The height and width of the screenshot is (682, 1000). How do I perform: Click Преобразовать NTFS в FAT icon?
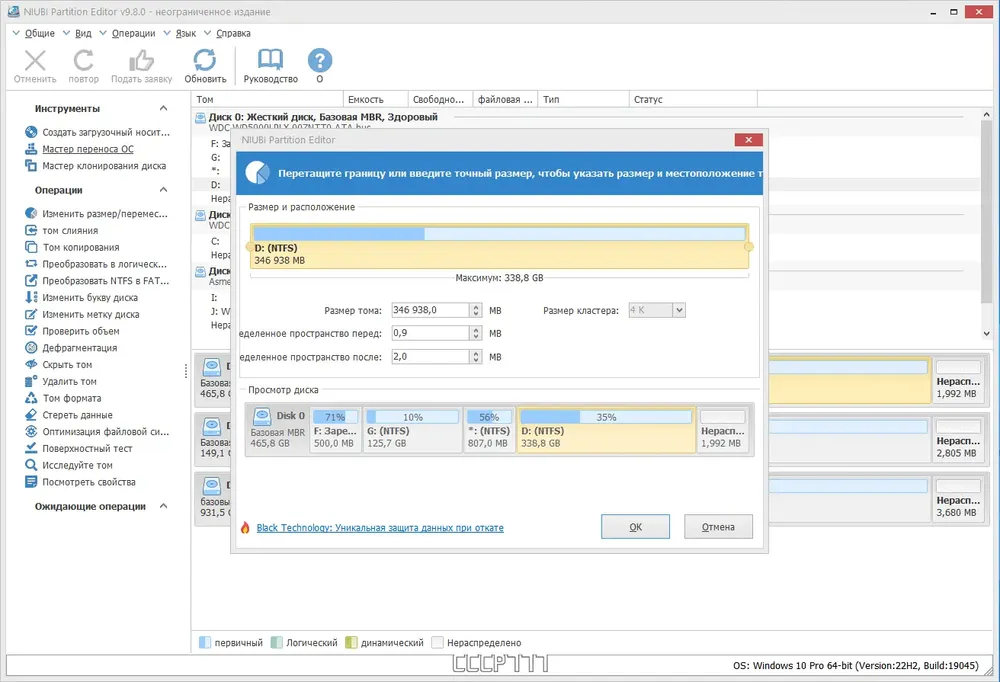pyautogui.click(x=31, y=280)
